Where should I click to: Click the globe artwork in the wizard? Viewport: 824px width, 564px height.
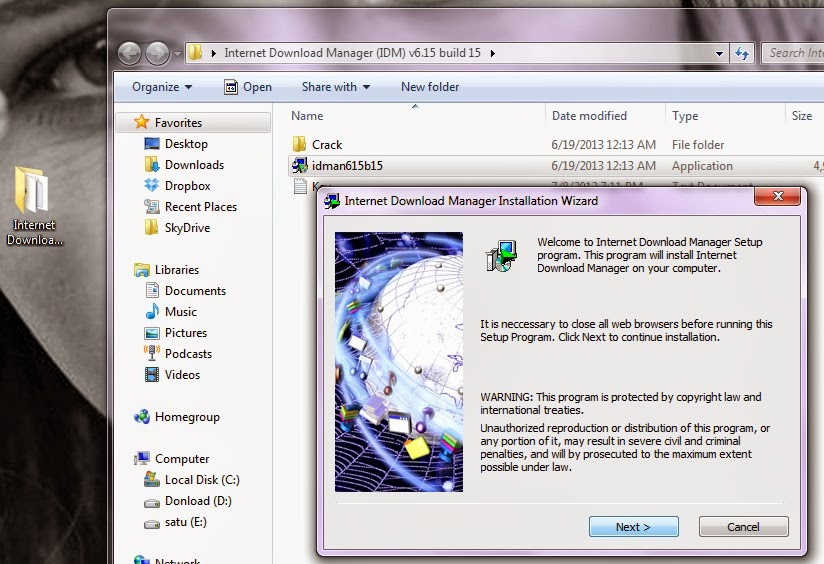coord(399,362)
